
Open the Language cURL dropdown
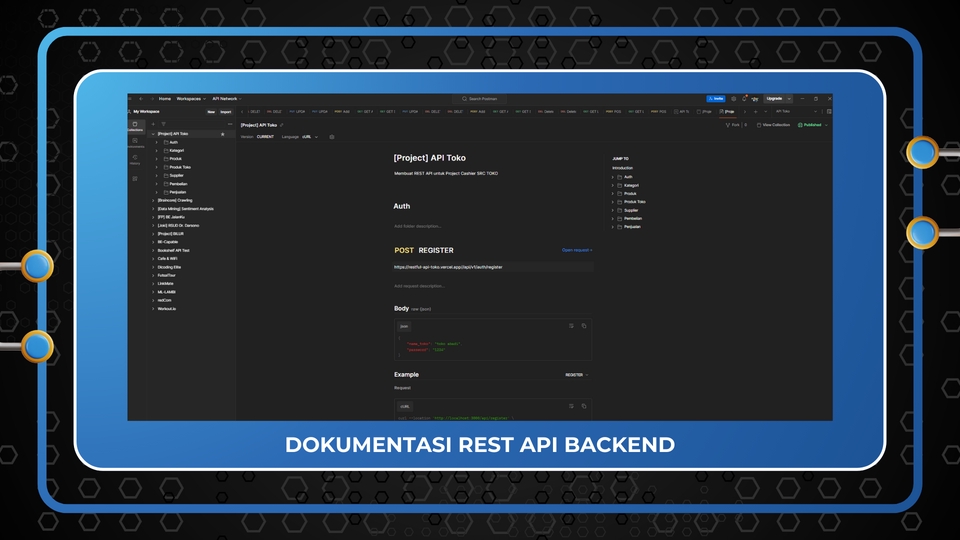[310, 137]
